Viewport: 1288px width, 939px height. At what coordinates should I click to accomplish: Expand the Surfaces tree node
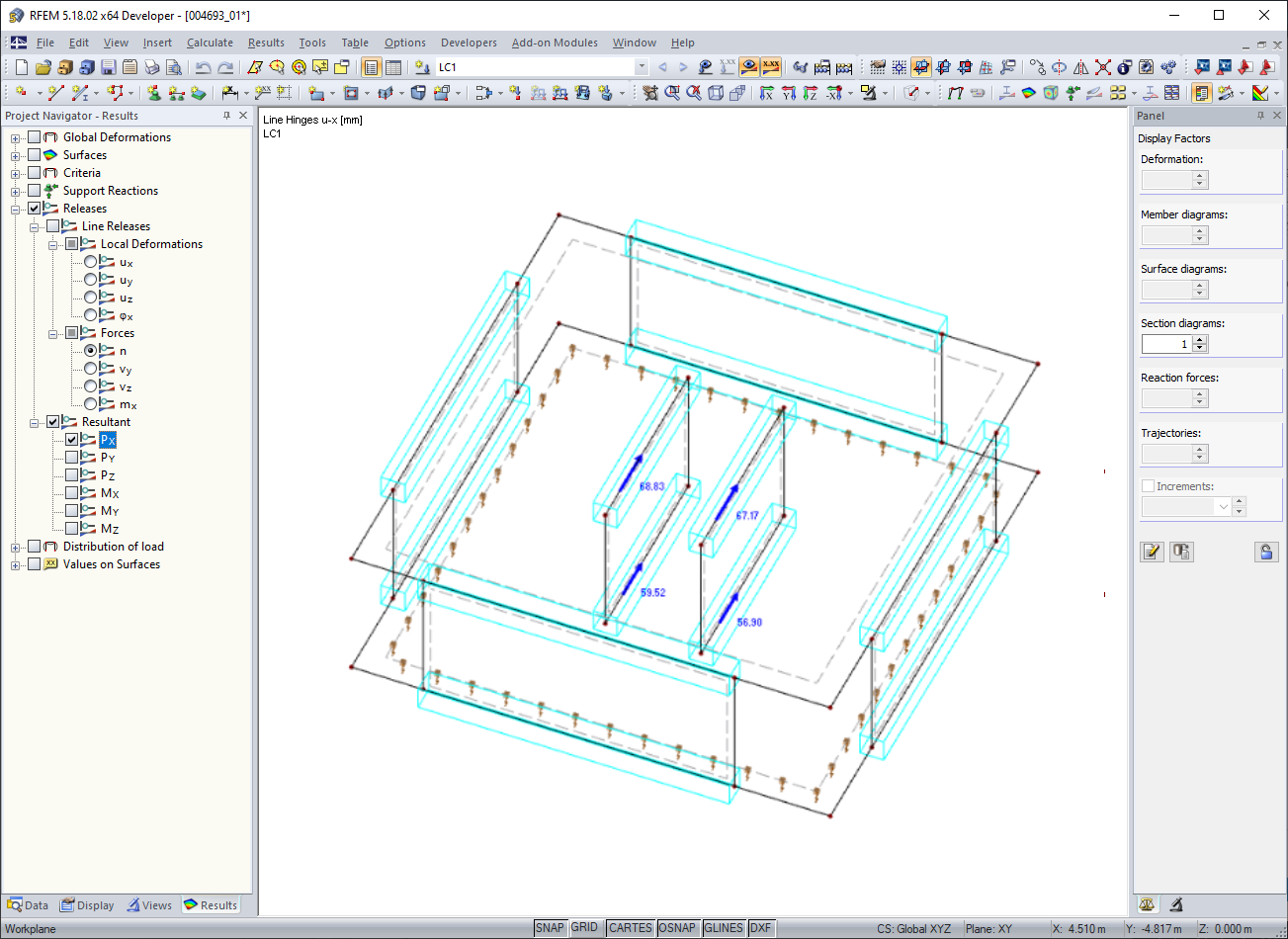16,155
